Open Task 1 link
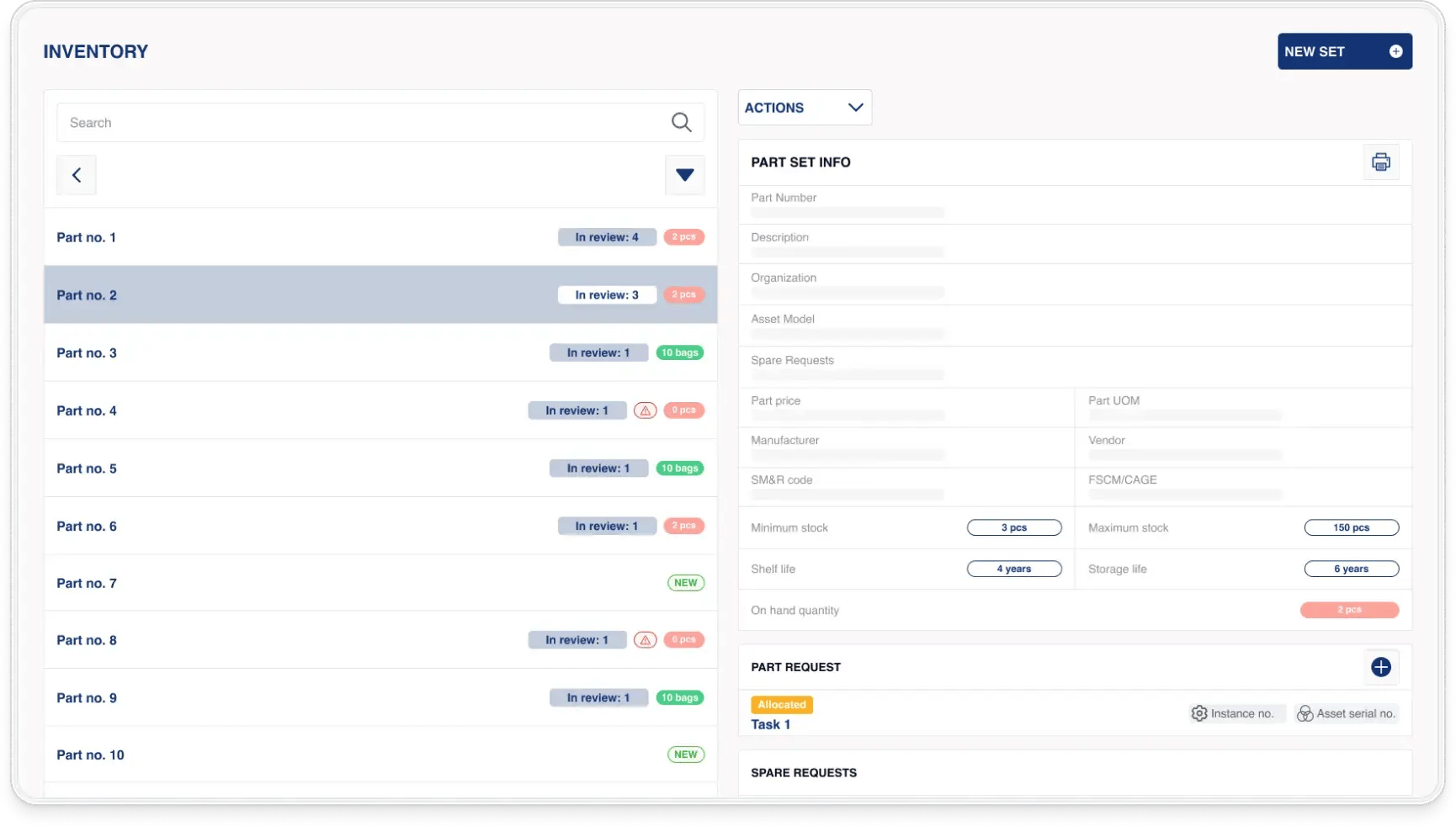 (x=770, y=724)
